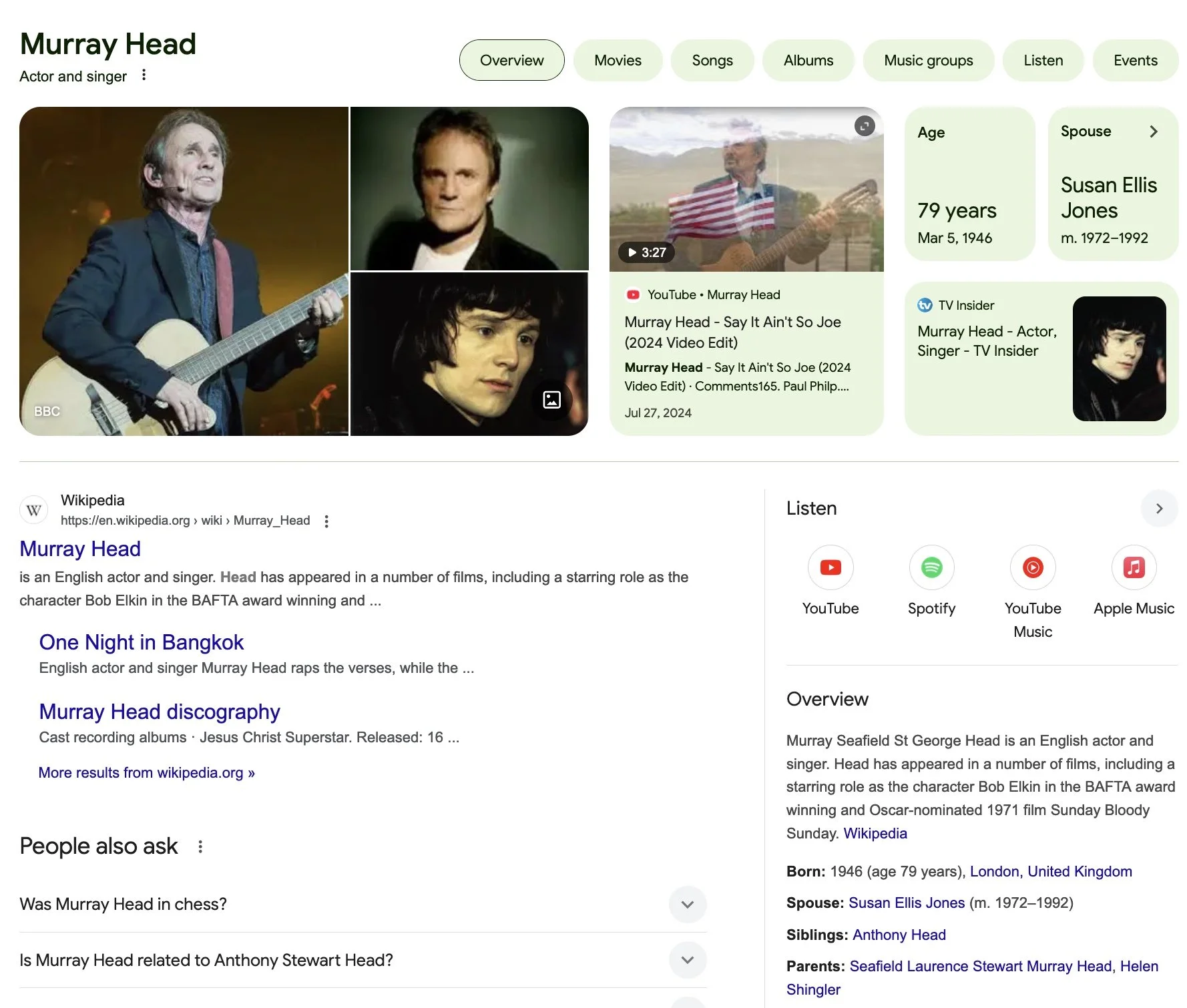Open the Age 79 years card
The height and width of the screenshot is (1008, 1187).
[x=969, y=184]
